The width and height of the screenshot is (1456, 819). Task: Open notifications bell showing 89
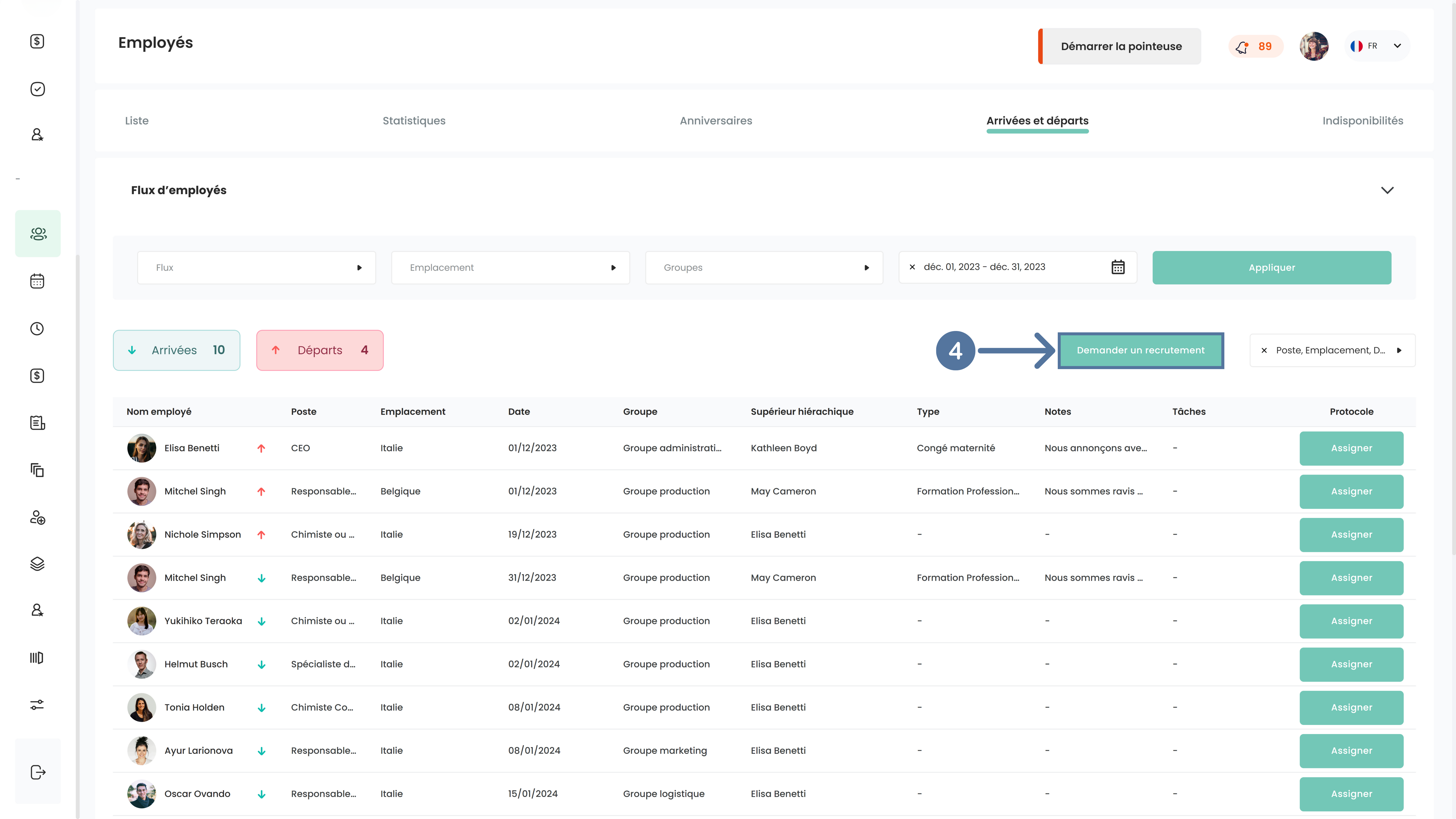pos(1255,46)
